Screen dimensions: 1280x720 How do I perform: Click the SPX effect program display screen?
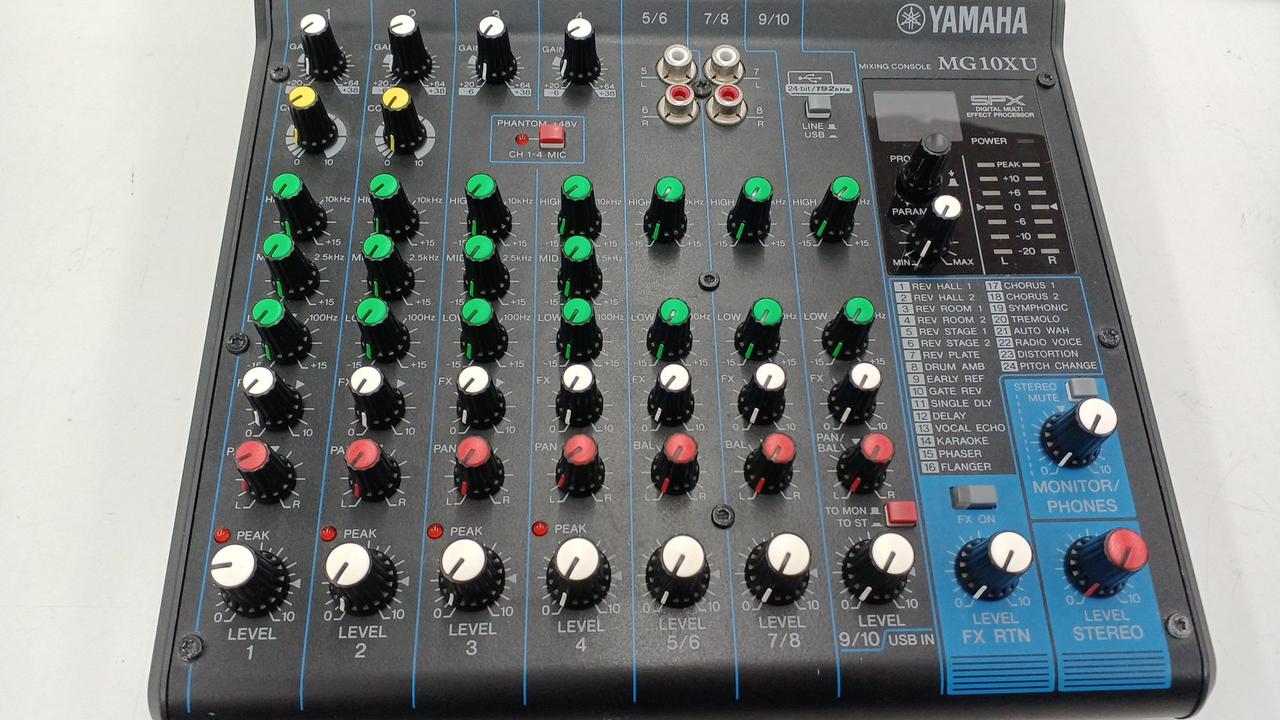click(918, 116)
